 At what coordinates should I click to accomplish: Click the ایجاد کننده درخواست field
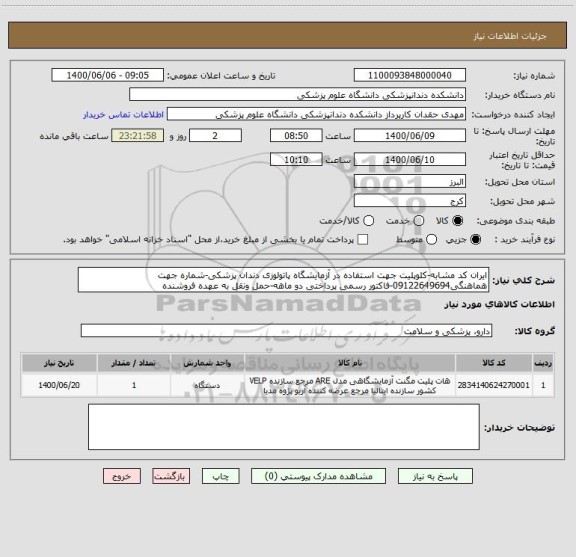coord(316,114)
